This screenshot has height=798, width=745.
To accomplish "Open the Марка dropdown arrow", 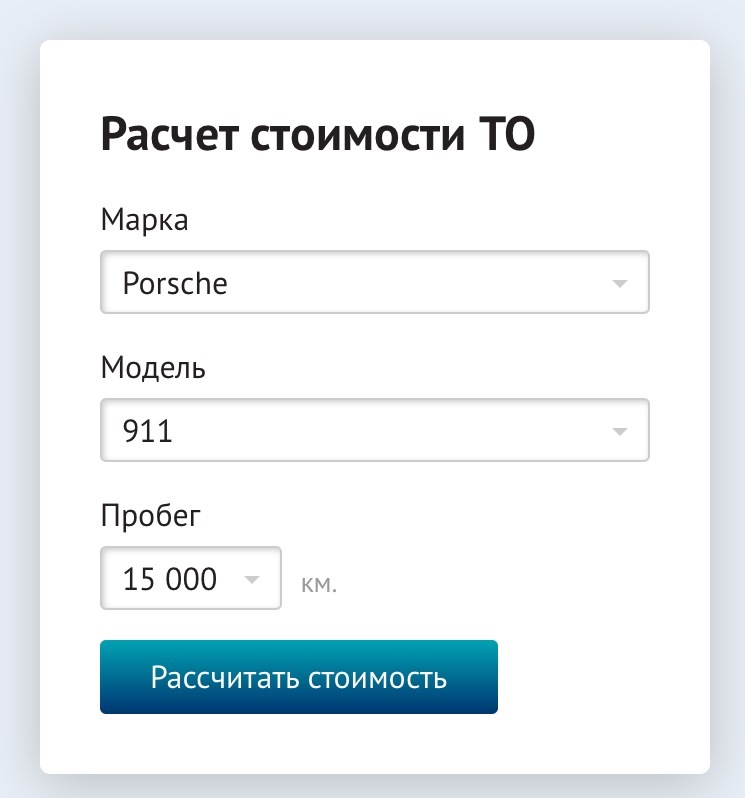I will [620, 283].
